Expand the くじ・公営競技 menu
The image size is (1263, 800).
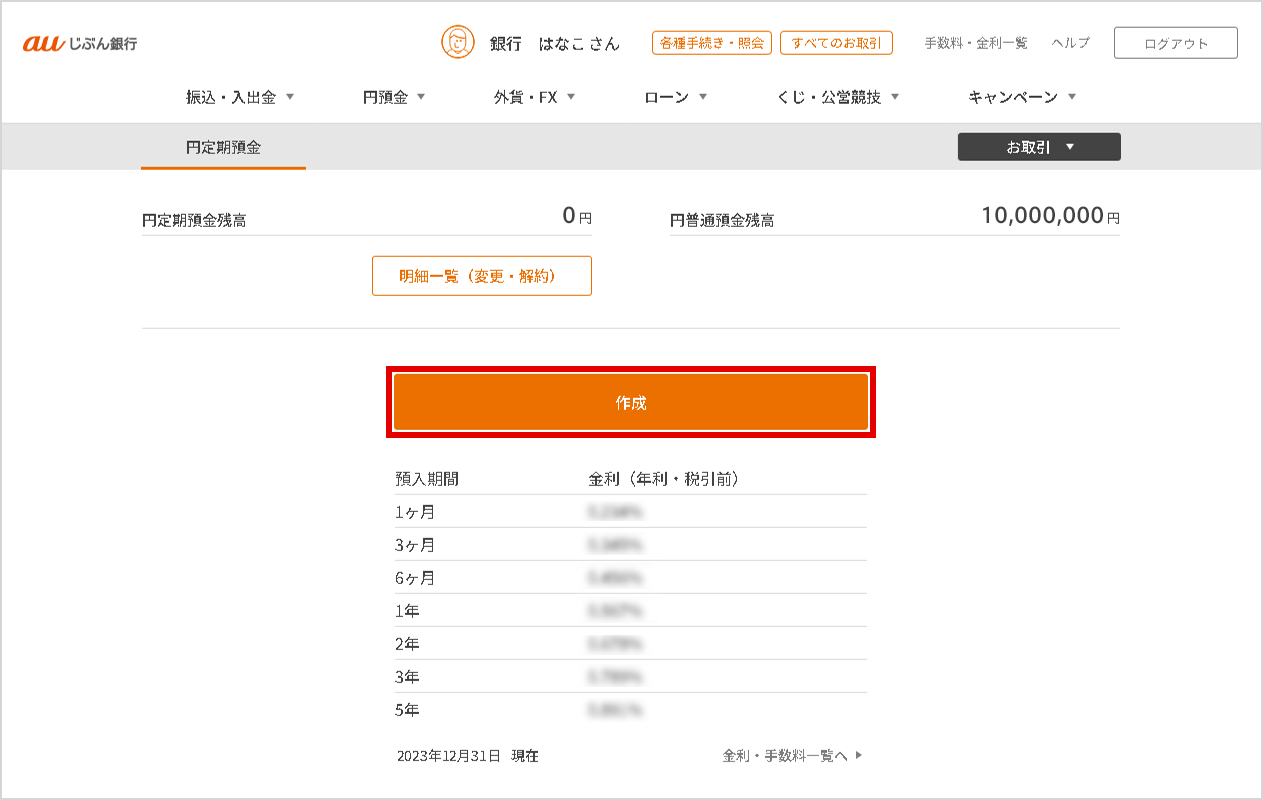(838, 97)
